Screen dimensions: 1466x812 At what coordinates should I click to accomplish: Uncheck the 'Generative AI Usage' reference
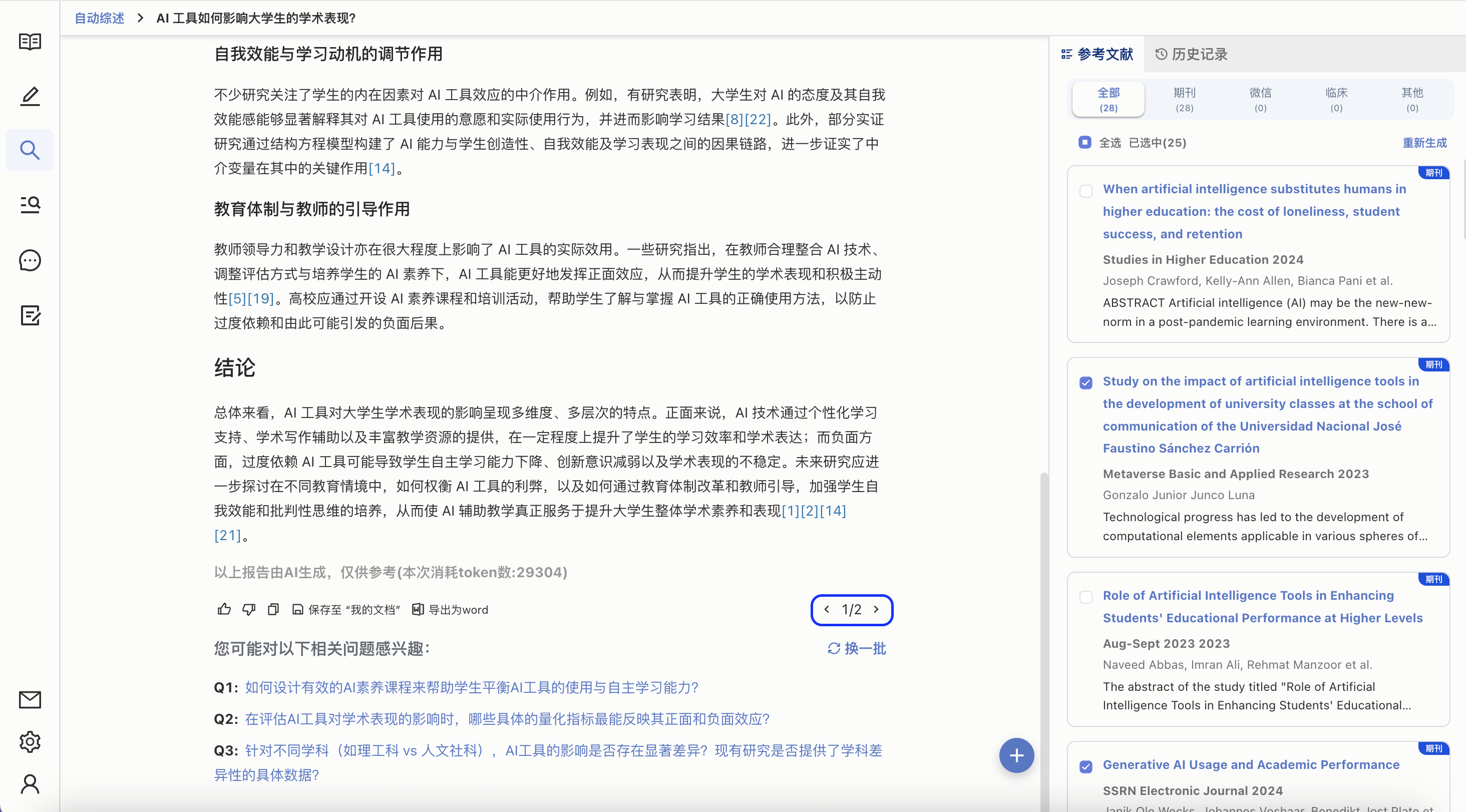(x=1086, y=766)
